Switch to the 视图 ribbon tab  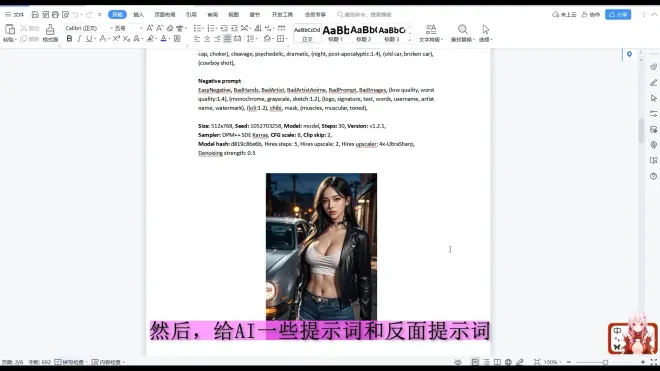click(x=234, y=15)
